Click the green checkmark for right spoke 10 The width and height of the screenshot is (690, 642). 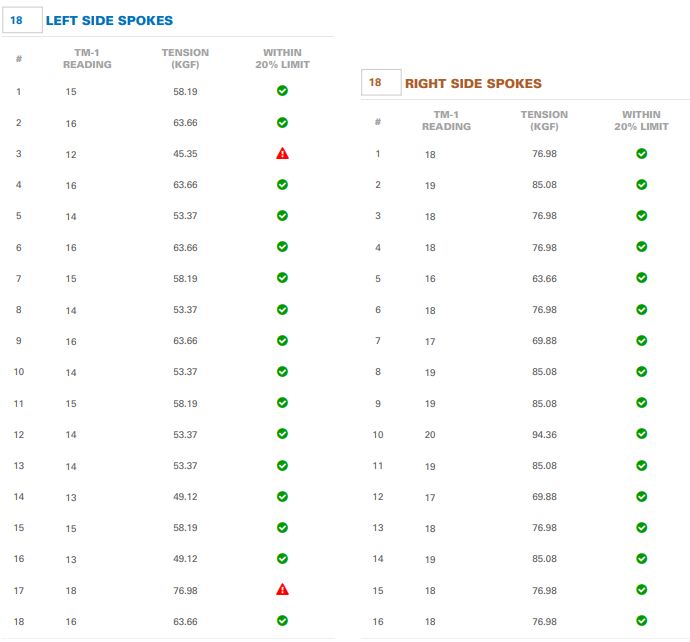click(x=642, y=434)
